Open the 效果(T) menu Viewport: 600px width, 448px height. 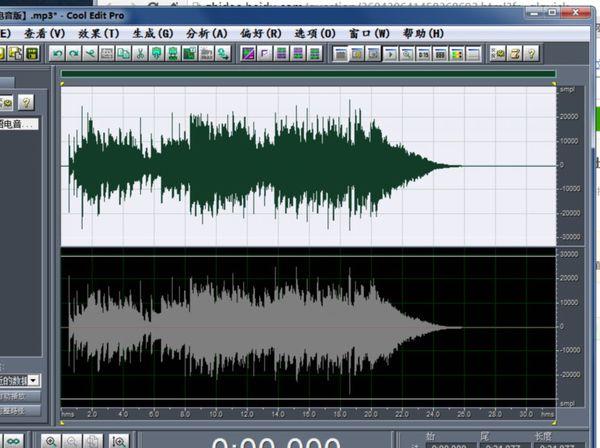(99, 34)
